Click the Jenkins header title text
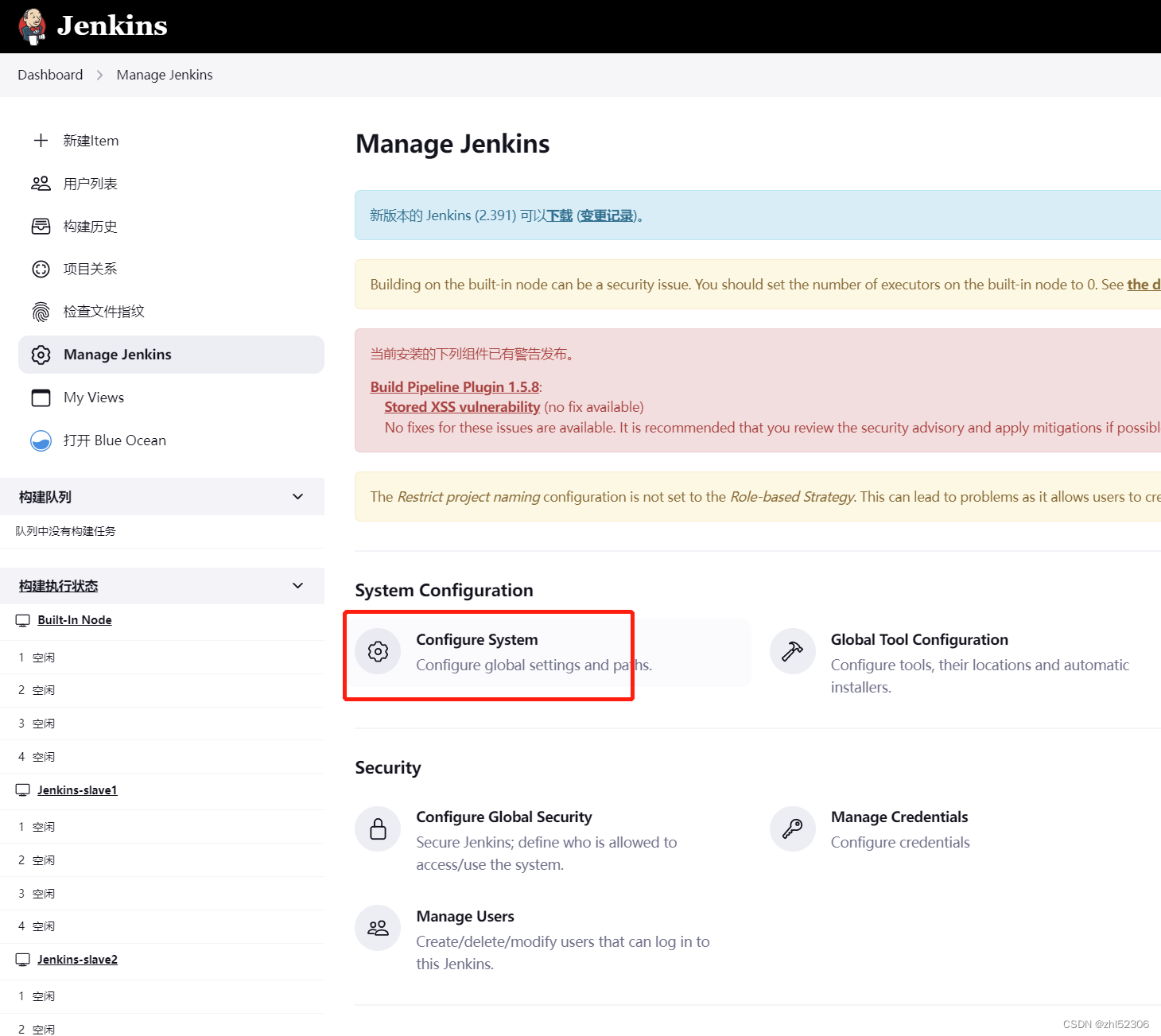This screenshot has height=1036, width=1161. point(112,25)
